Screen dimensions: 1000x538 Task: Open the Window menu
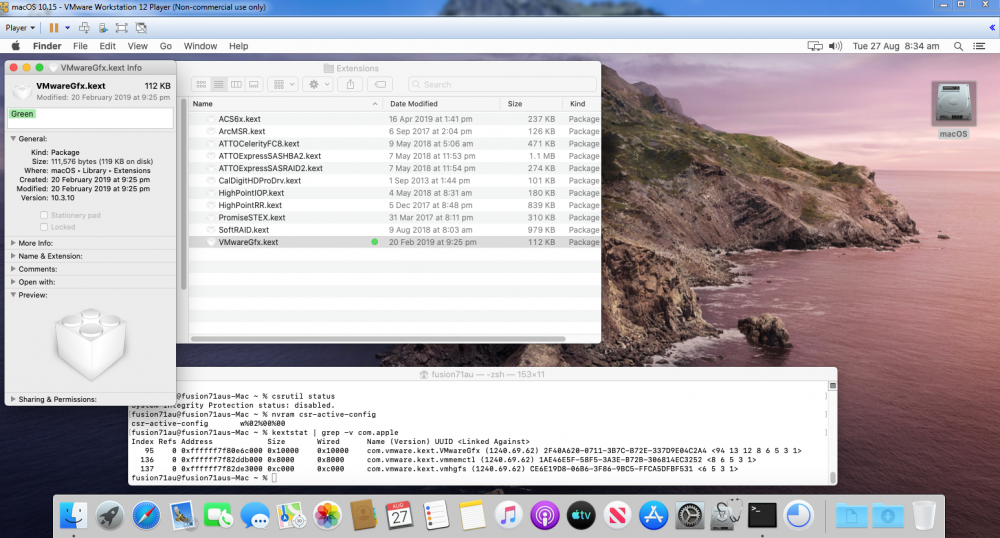click(x=200, y=46)
